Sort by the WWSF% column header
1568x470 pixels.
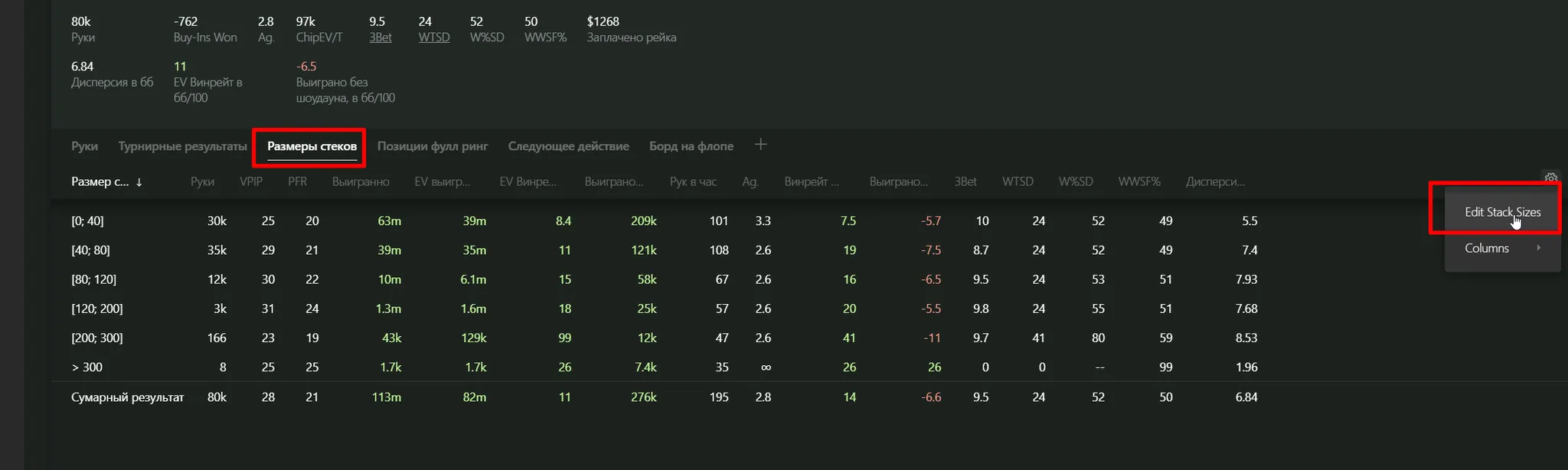pos(1138,182)
